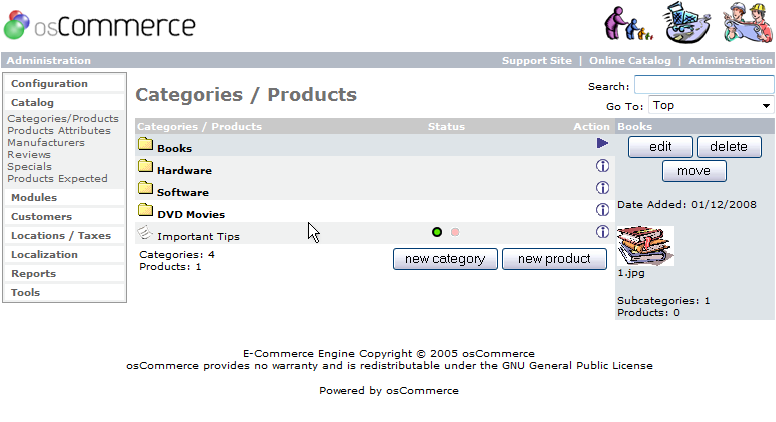This screenshot has height=422, width=776.
Task: Click the info icon in Software row
Action: pyautogui.click(x=602, y=188)
